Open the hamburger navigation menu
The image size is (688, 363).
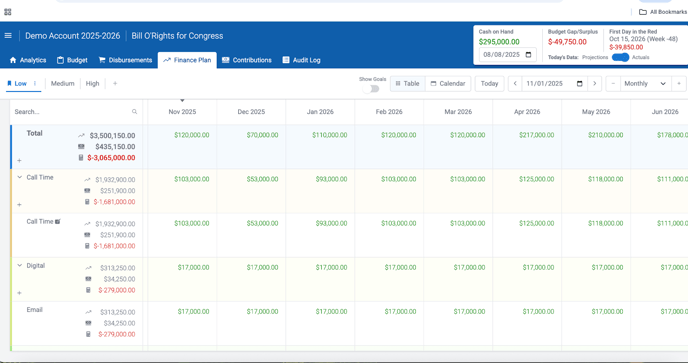click(8, 36)
